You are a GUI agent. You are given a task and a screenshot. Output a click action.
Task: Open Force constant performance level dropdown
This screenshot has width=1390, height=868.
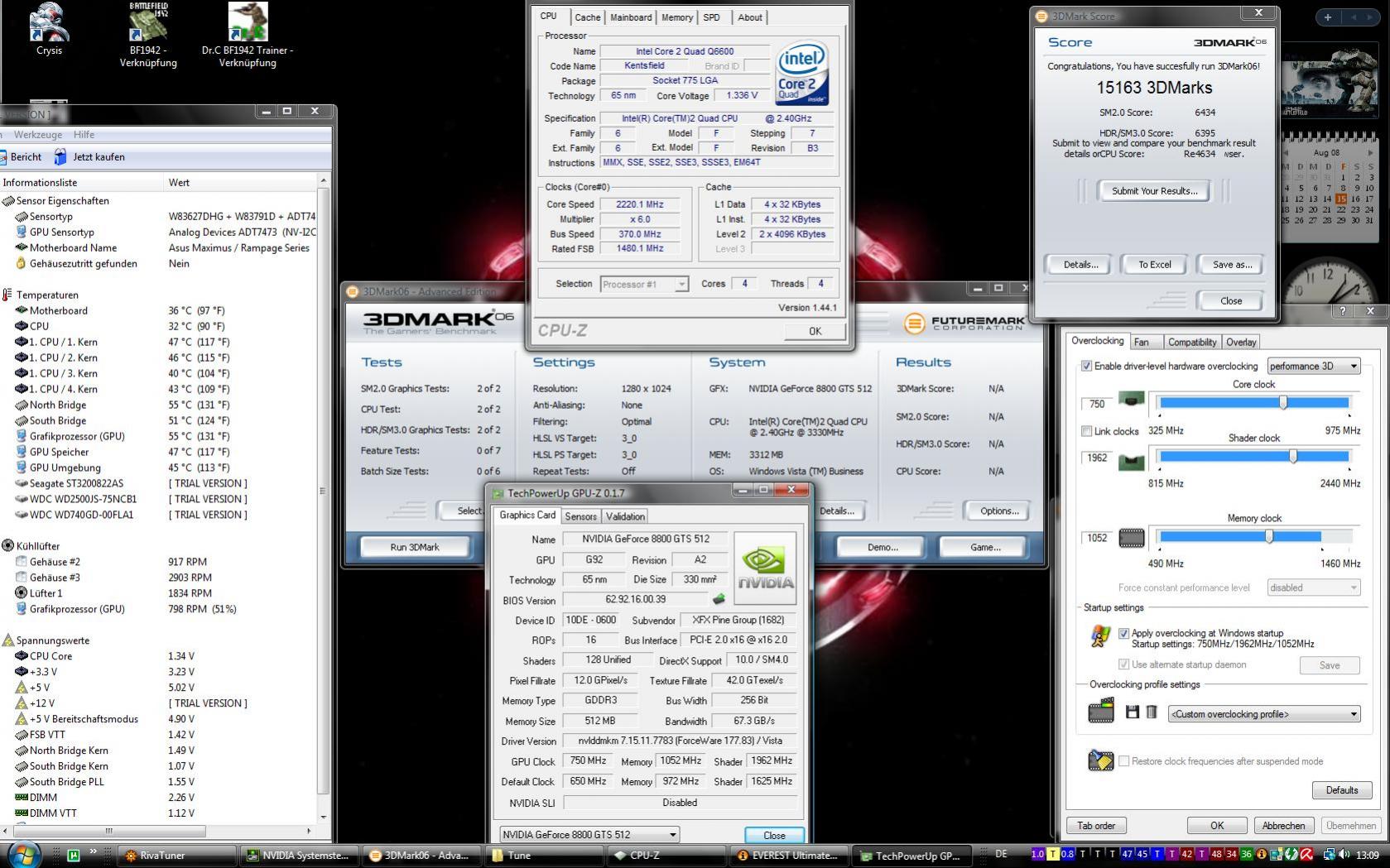tap(1314, 587)
